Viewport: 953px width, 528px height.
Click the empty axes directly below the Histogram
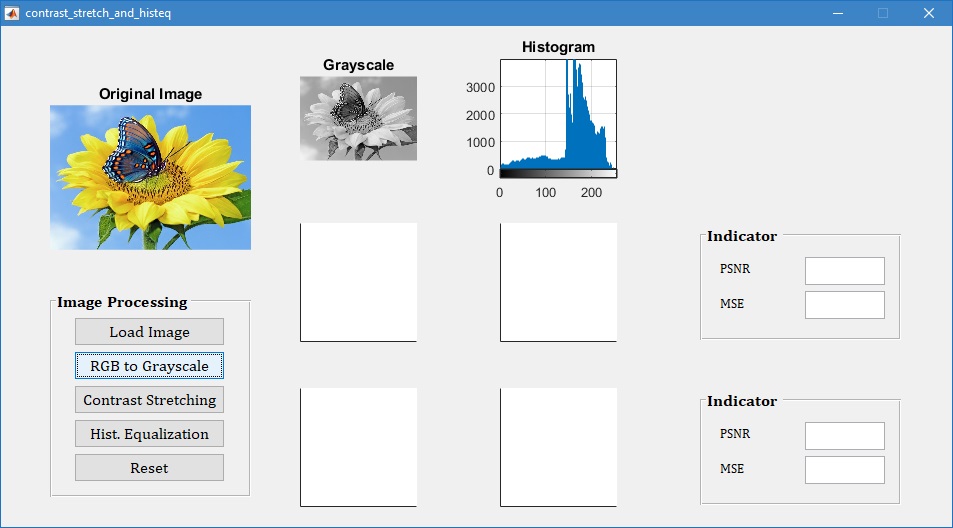[x=558, y=282]
